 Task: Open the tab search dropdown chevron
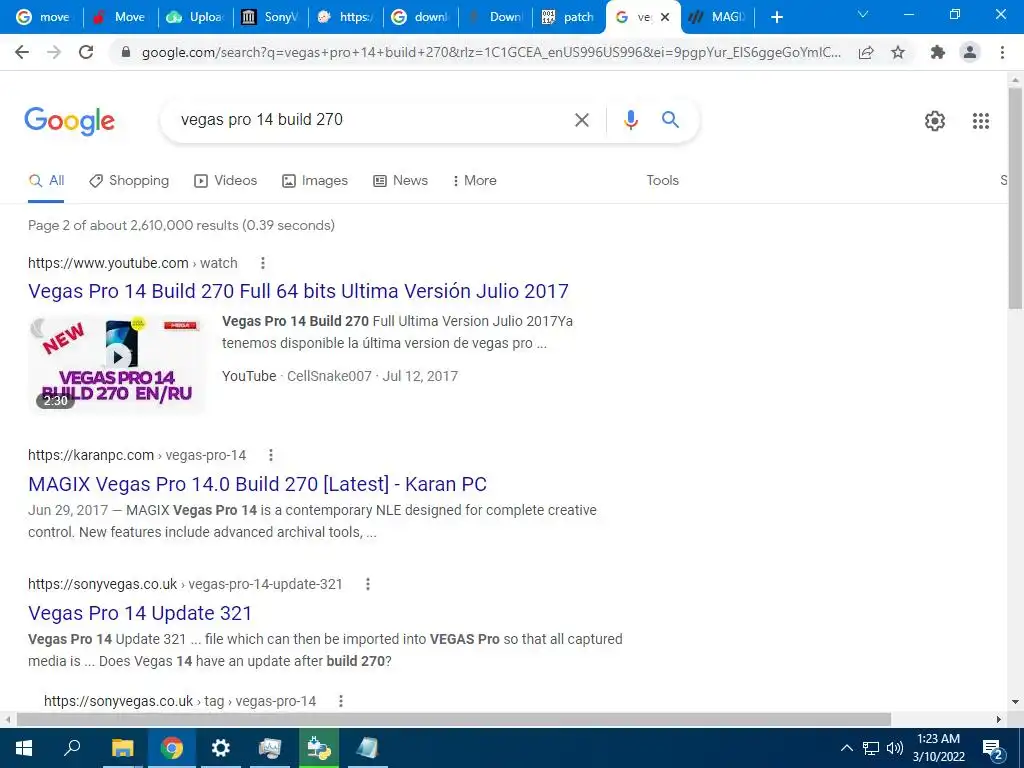click(863, 14)
